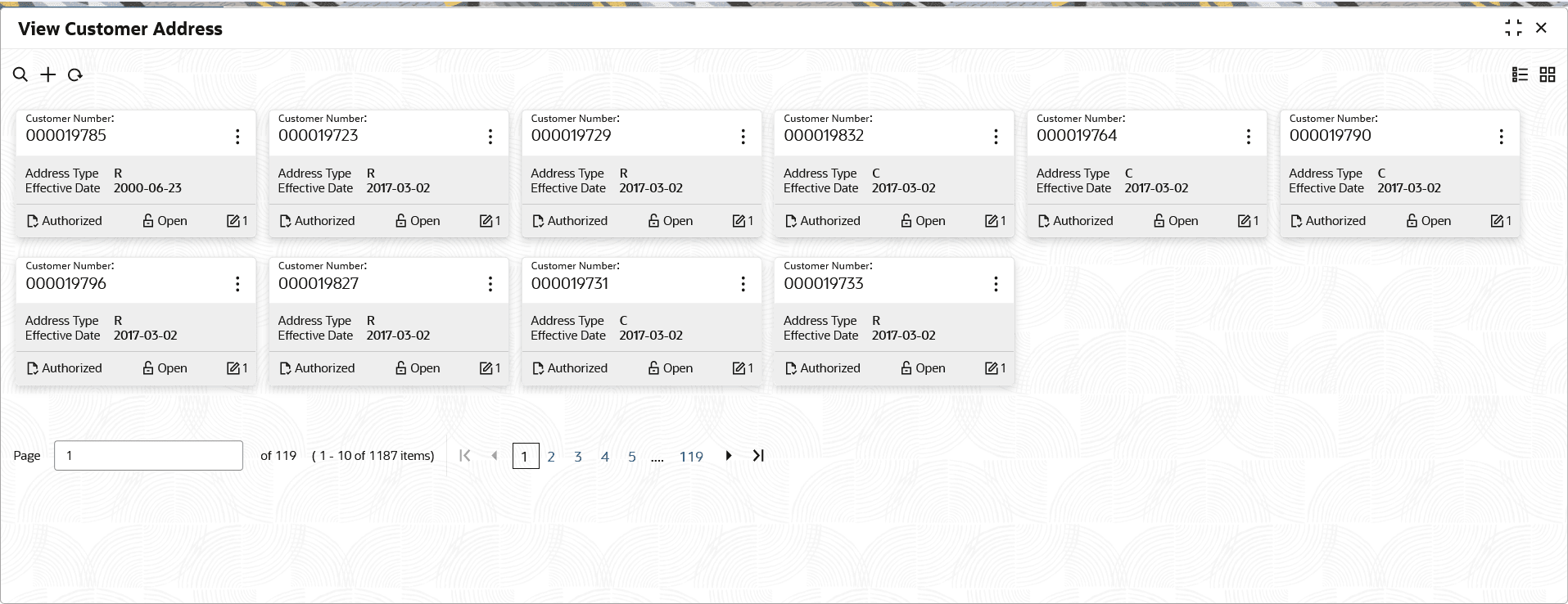Click the Page number input field

pos(148,456)
